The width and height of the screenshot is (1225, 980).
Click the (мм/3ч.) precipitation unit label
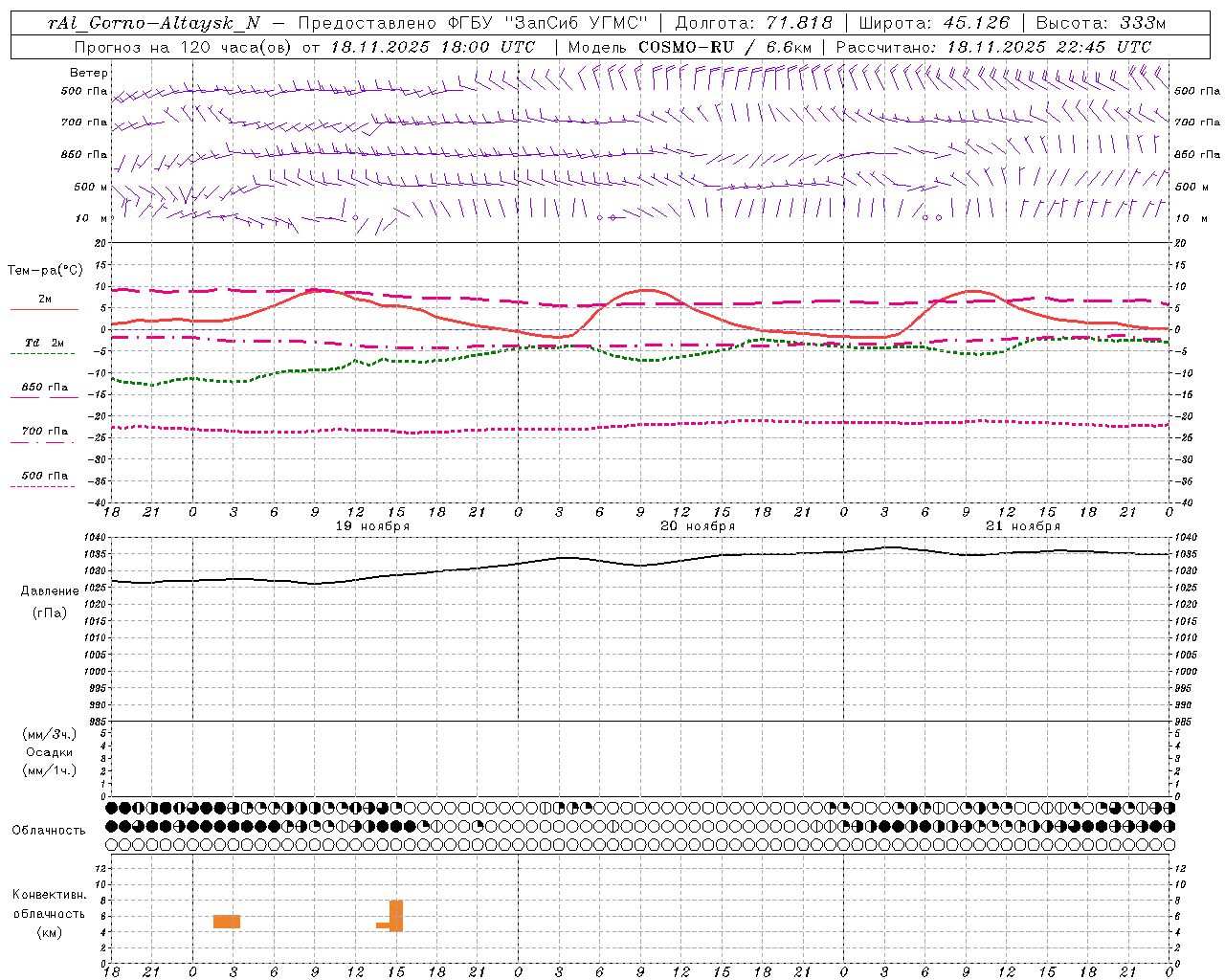50,734
